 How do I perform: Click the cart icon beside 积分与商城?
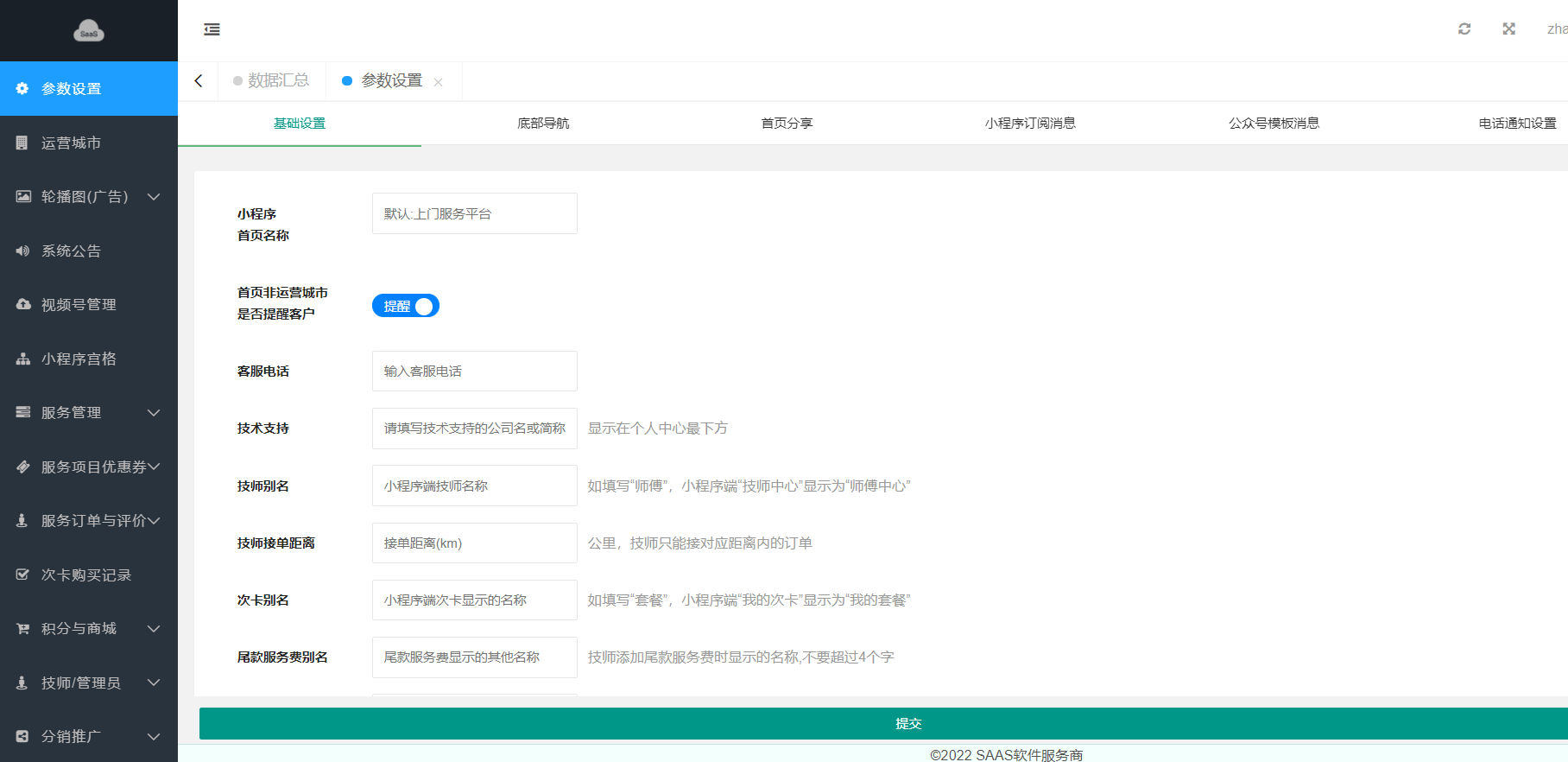(x=23, y=628)
